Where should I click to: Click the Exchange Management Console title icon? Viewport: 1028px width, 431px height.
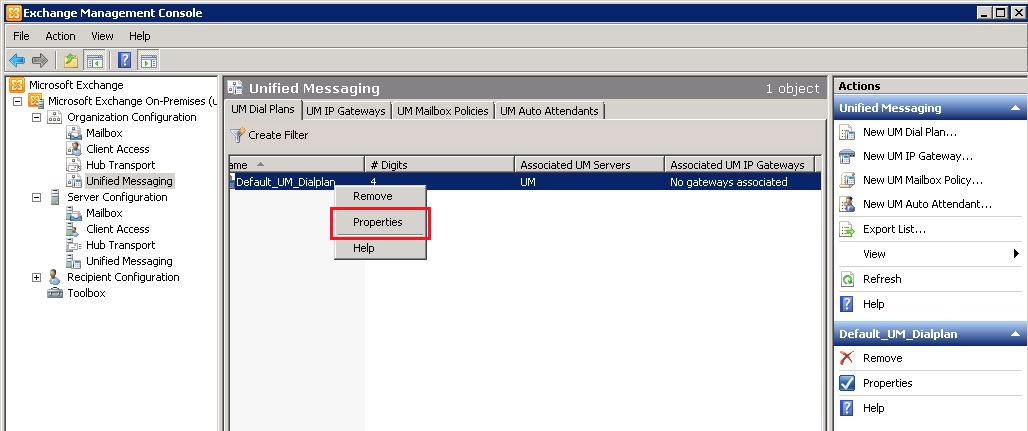point(13,12)
